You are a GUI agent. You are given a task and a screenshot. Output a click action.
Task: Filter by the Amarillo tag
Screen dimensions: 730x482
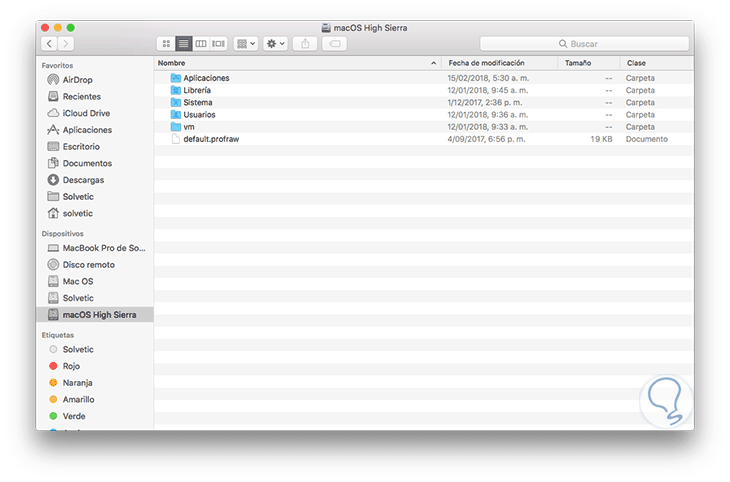pyautogui.click(x=95, y=400)
